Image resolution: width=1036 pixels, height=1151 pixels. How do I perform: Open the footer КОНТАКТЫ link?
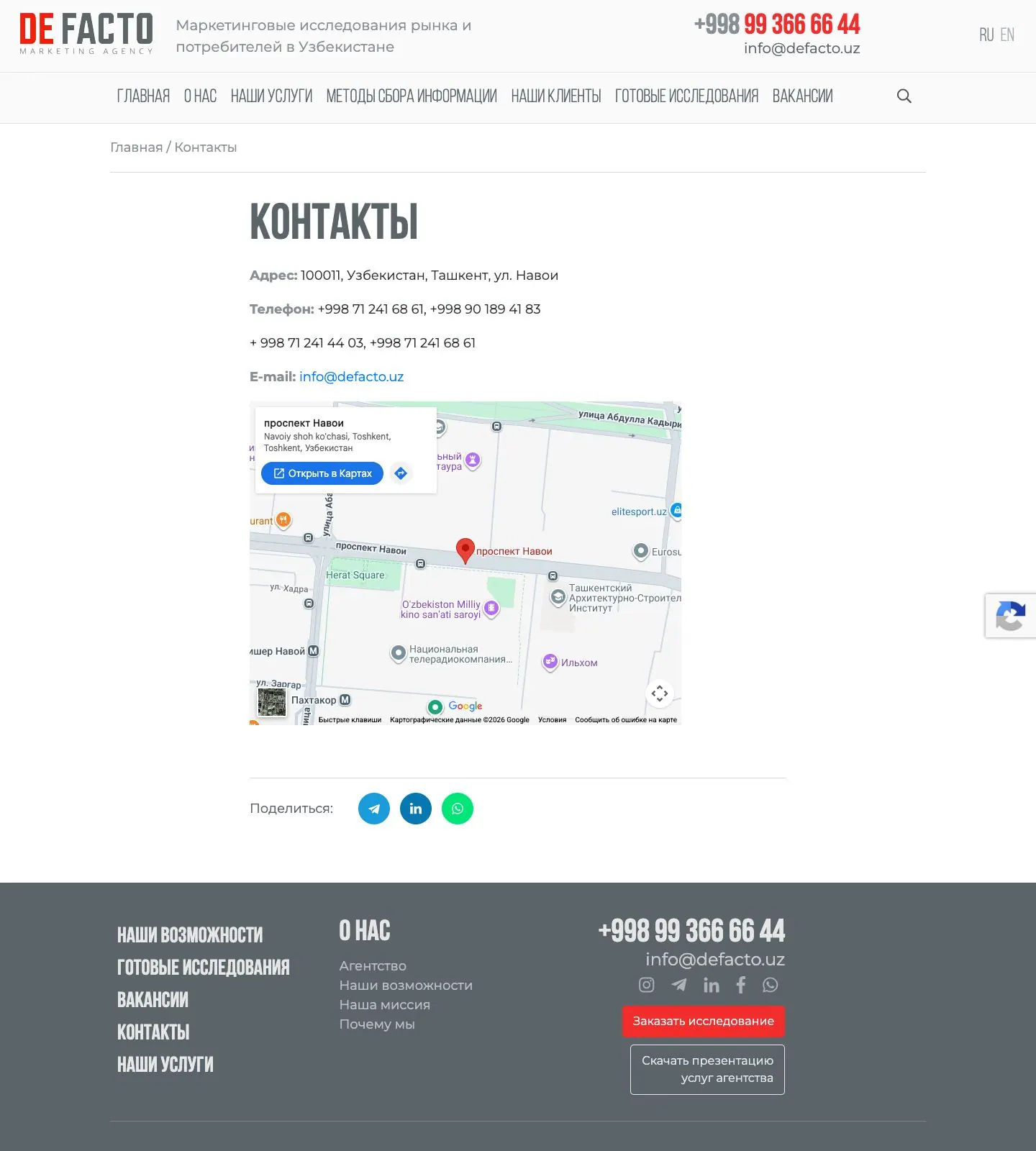[153, 1032]
